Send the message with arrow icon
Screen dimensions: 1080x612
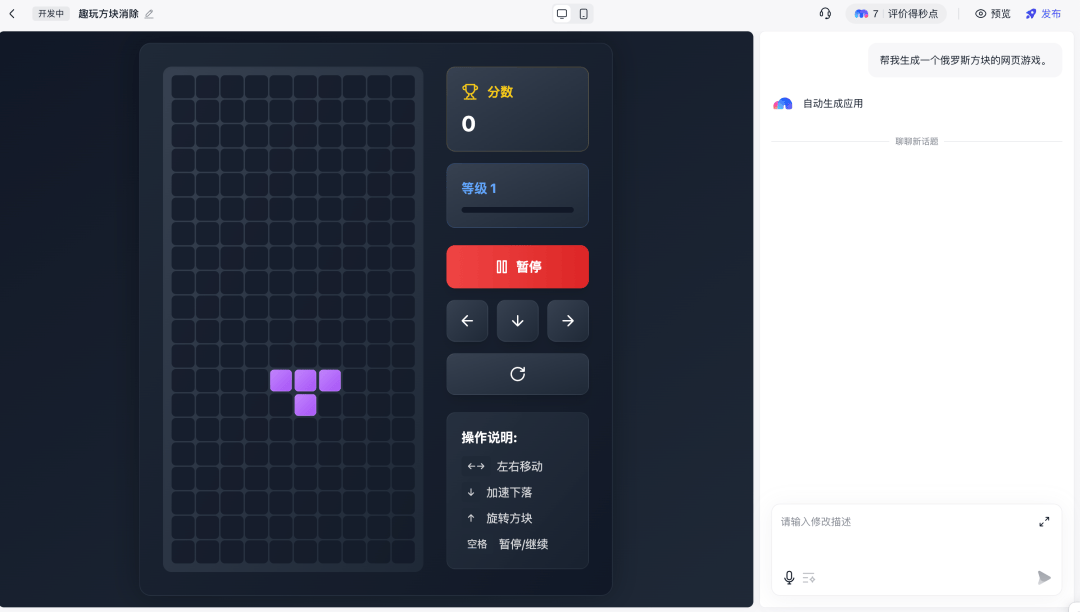1044,577
